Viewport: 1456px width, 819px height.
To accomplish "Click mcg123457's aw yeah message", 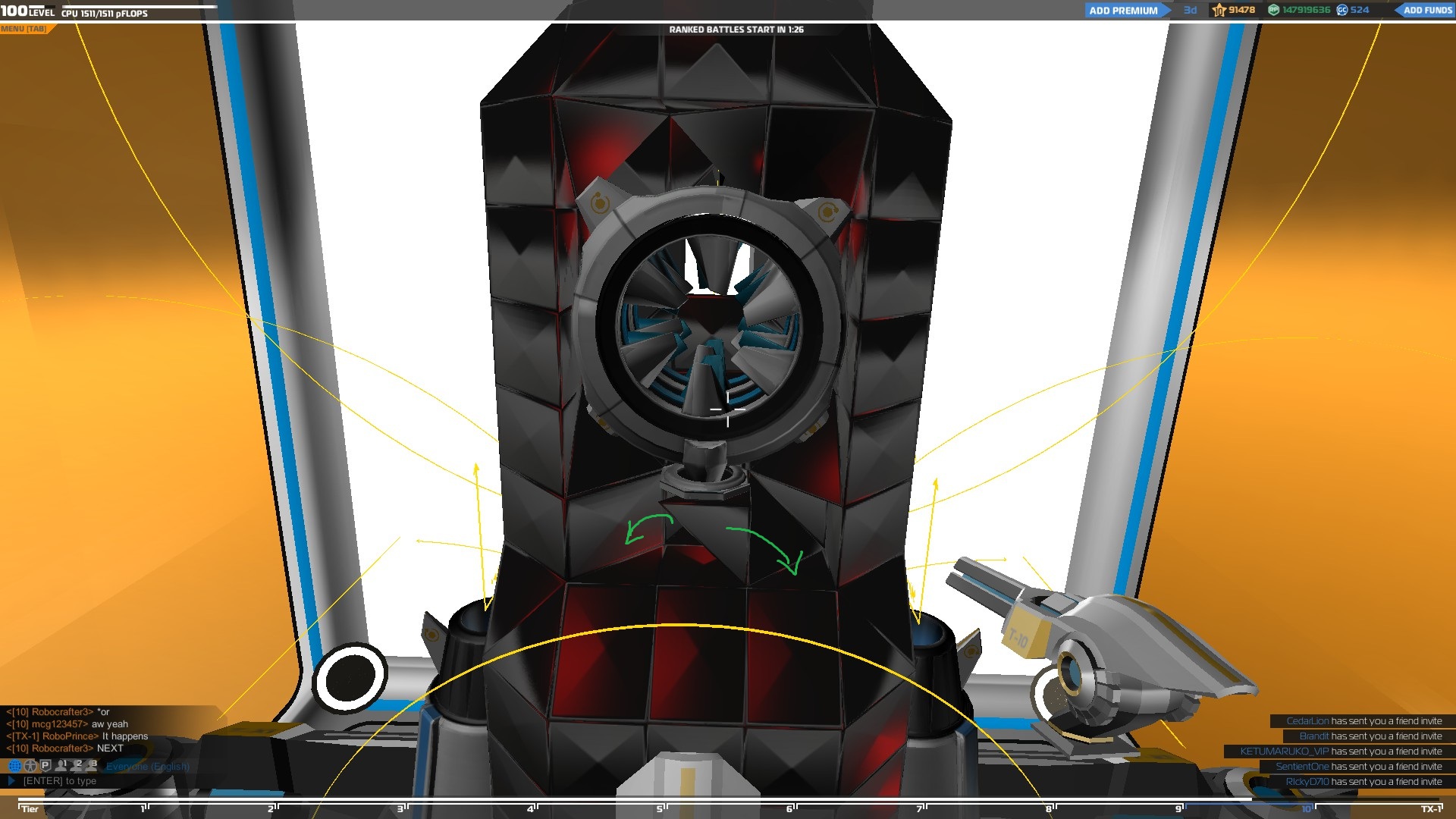I will point(67,724).
